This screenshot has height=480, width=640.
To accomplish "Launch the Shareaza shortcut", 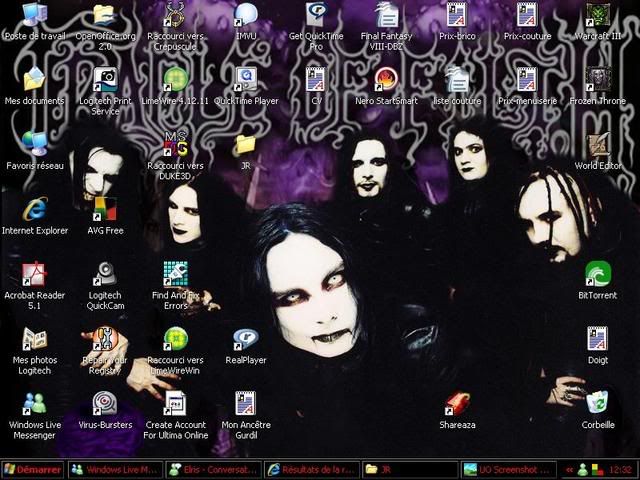I will coord(457,403).
